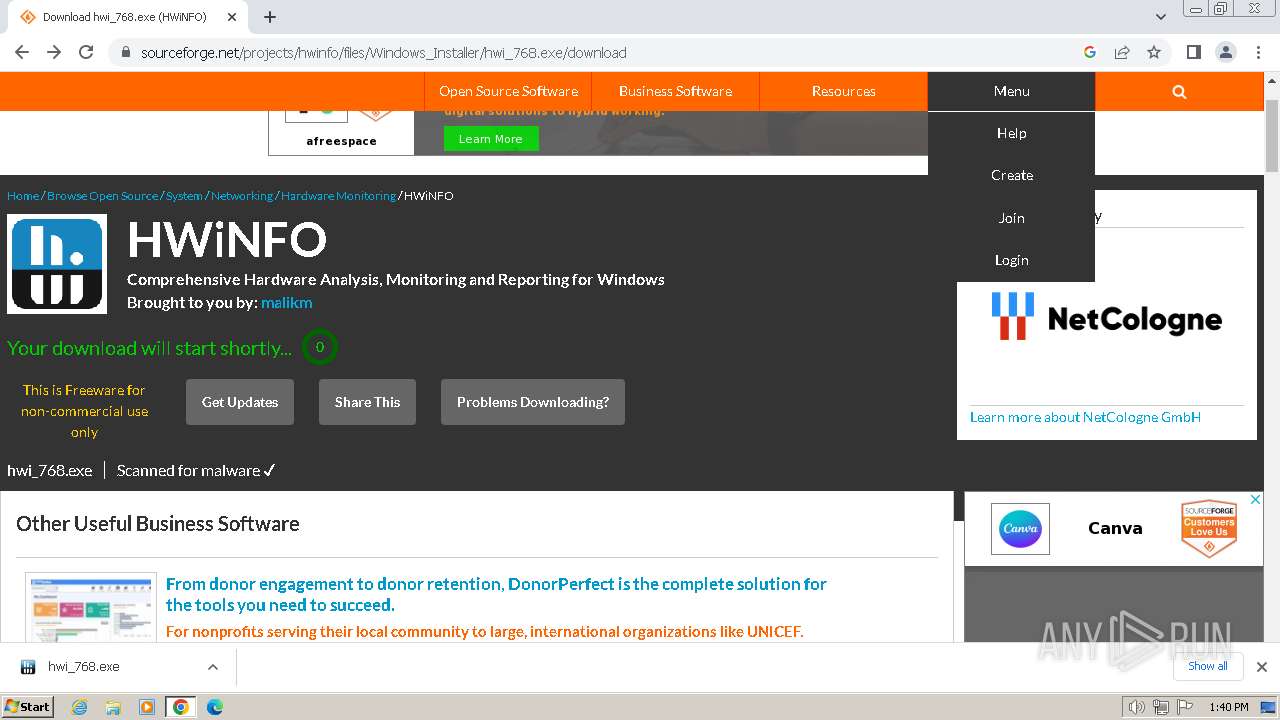Image resolution: width=1280 pixels, height=720 pixels.
Task: Open the Windows Start menu
Action: [x=27, y=707]
